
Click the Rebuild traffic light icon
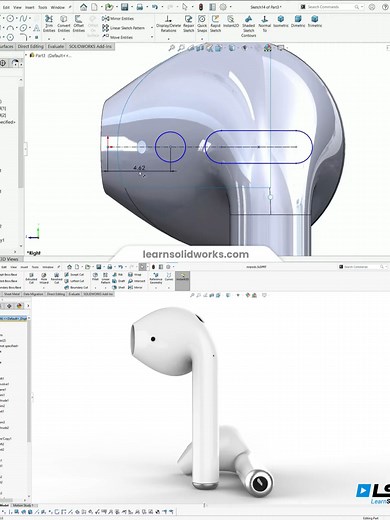[x=201, y=7]
